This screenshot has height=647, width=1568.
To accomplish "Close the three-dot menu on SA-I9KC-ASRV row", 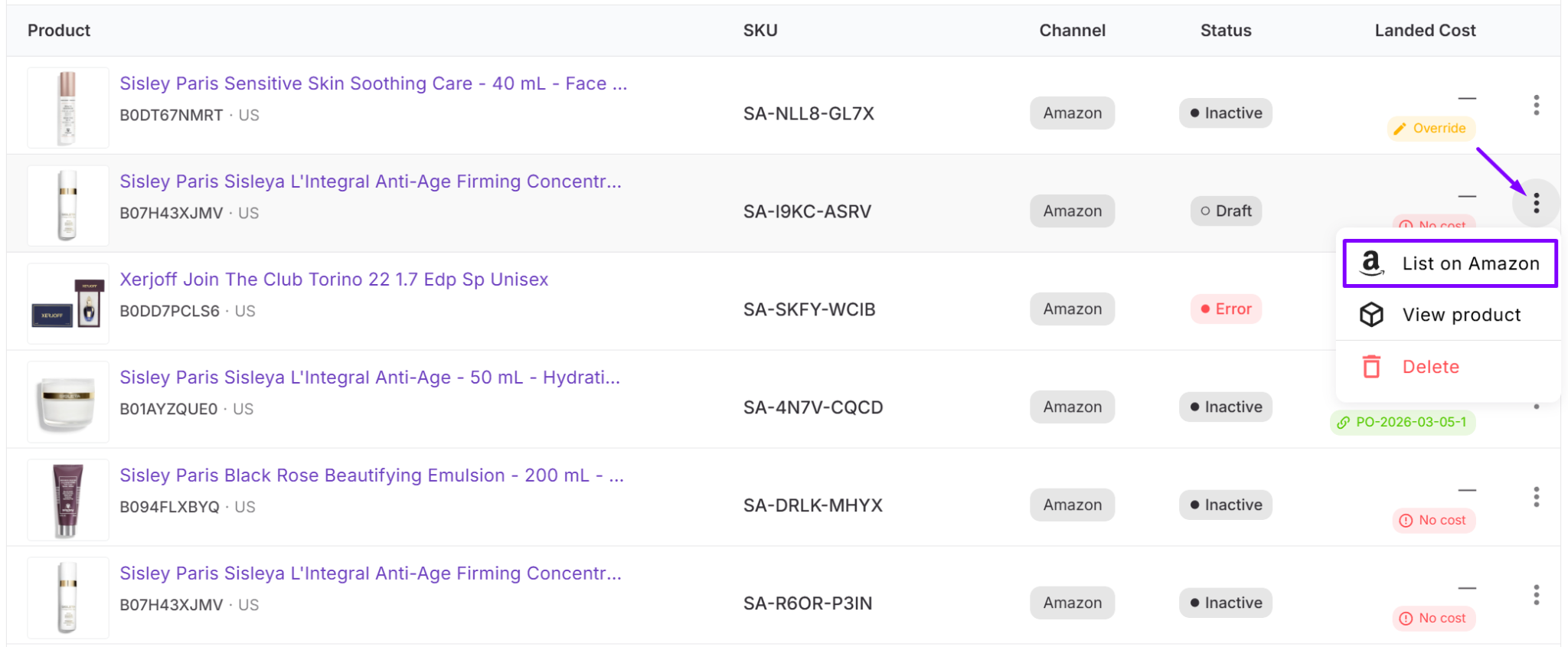I will pyautogui.click(x=1536, y=204).
